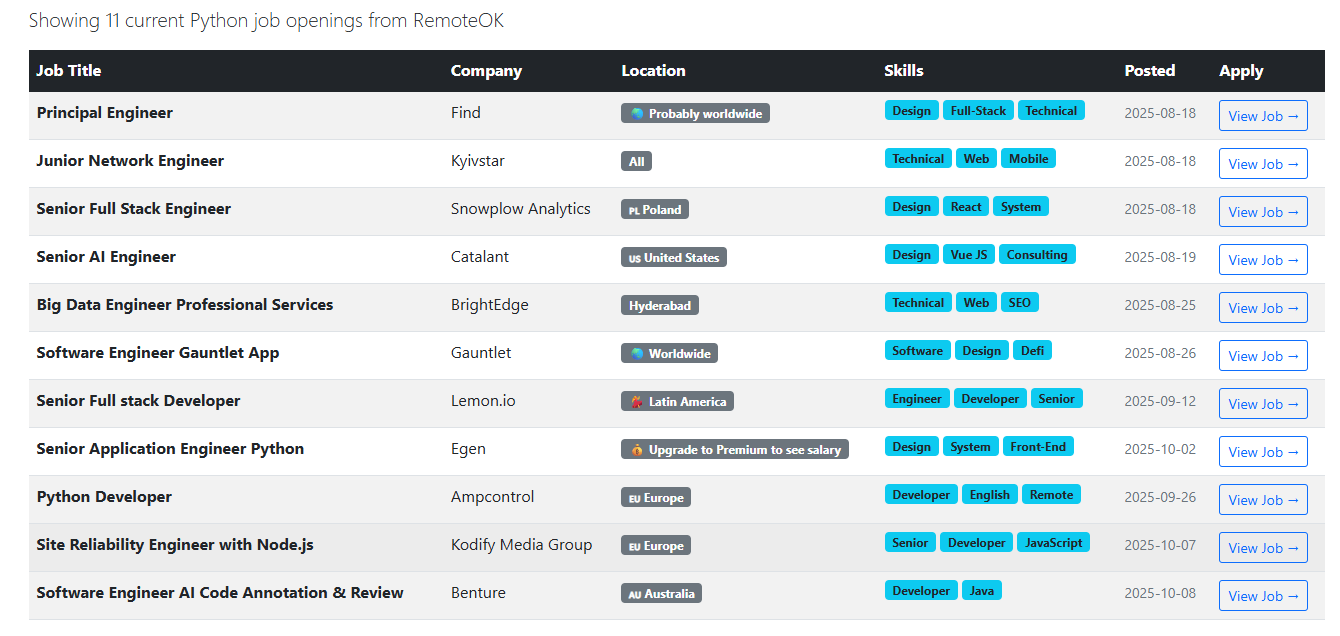Image resolution: width=1340 pixels, height=636 pixels.
Task: Click the globe icon in Probably worldwide badge
Action: point(637,114)
